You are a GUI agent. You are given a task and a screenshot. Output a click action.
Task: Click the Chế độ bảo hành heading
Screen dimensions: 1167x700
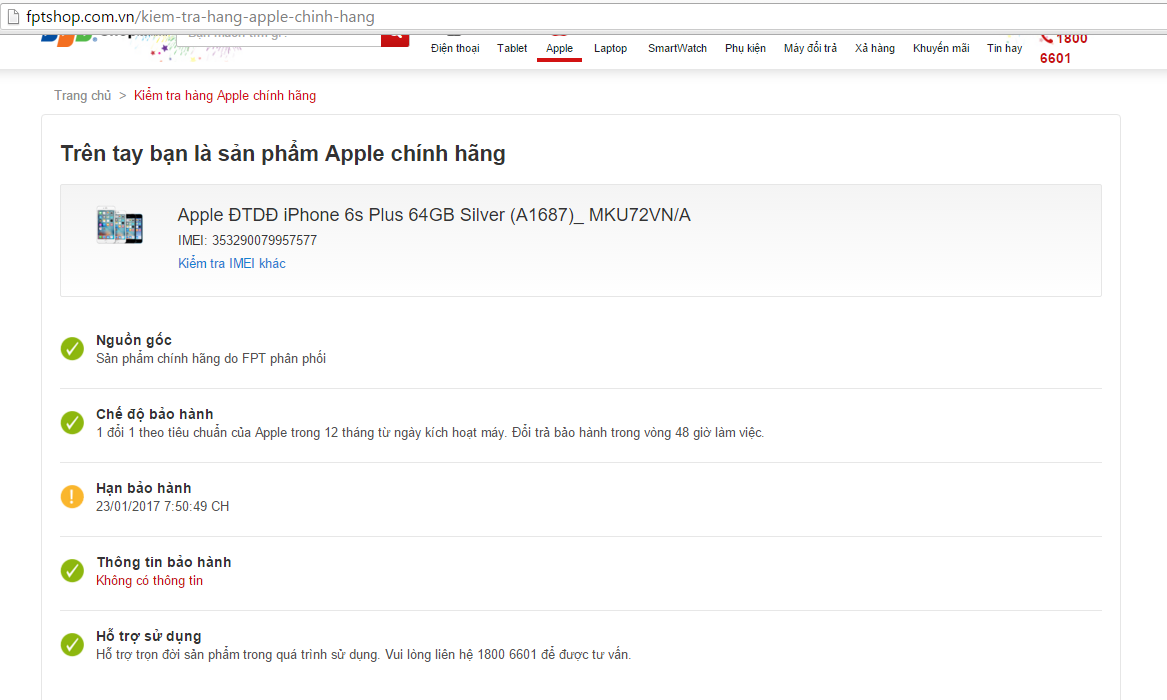coord(155,414)
